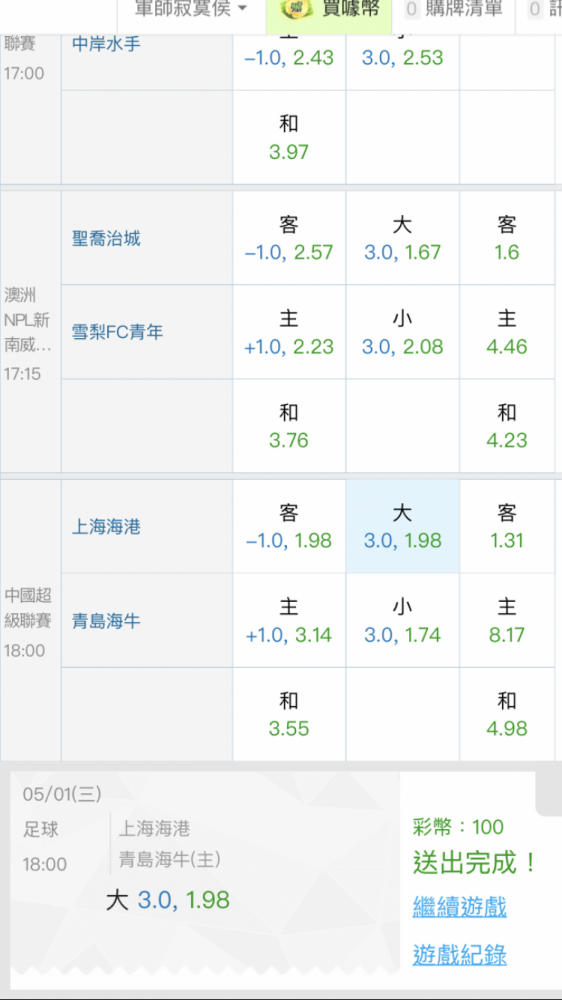Select 客 -1.0, 1.98 handicap for 上海海港
This screenshot has height=1000, width=562.
click(289, 527)
